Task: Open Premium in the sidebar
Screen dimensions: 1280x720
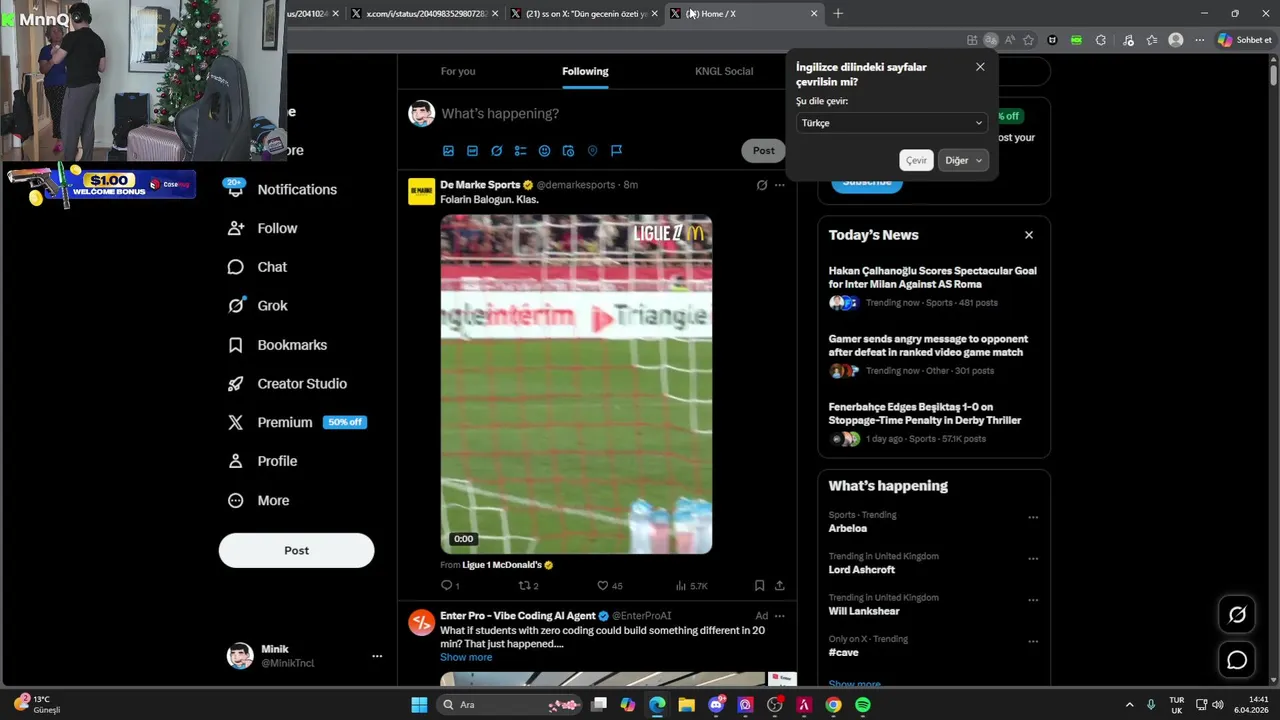Action: coord(297,422)
